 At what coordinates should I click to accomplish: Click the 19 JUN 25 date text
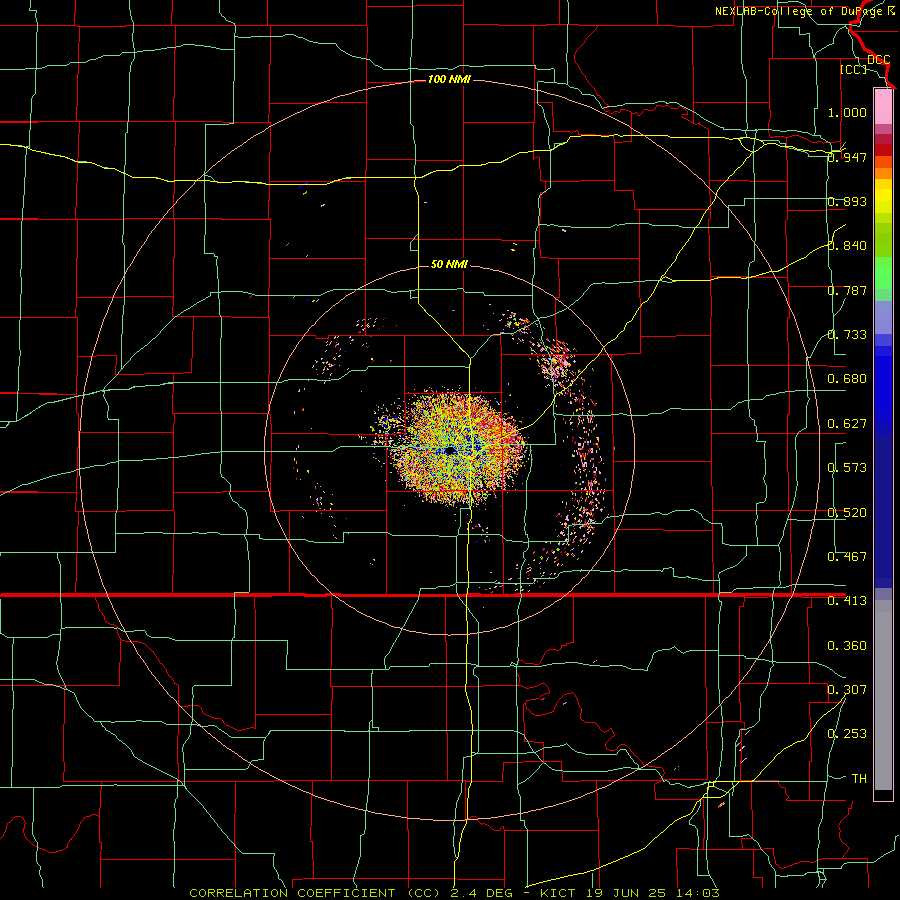click(x=626, y=893)
